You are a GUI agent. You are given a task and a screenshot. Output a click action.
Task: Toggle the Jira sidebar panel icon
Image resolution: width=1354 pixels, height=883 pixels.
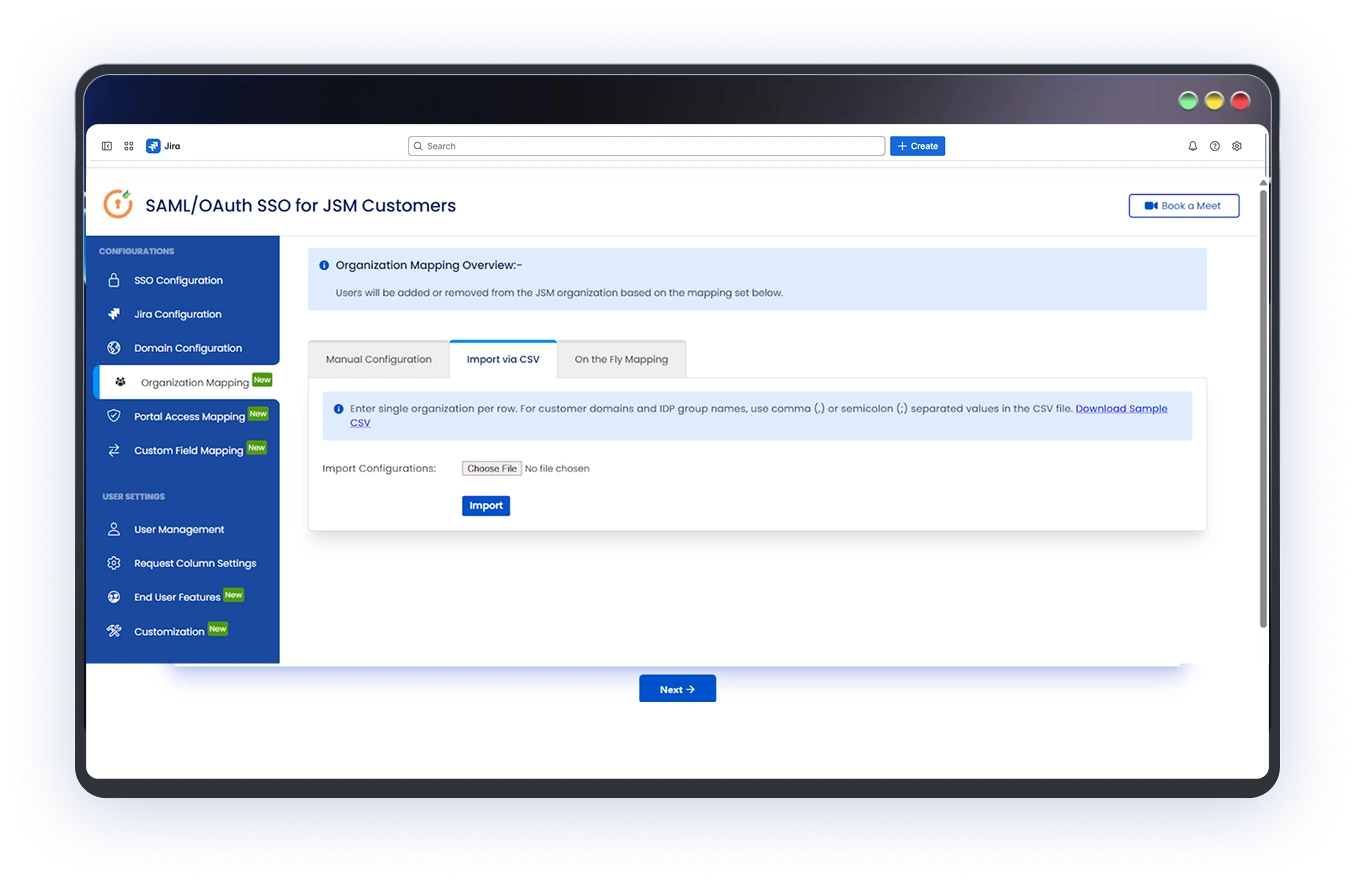[107, 146]
